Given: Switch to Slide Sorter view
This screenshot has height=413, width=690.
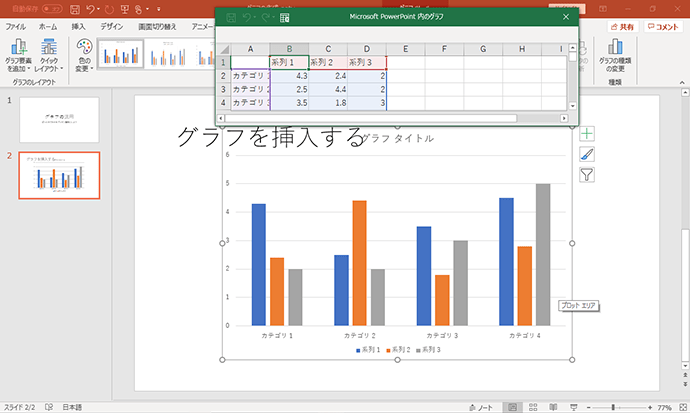Looking at the screenshot, I should pos(533,407).
